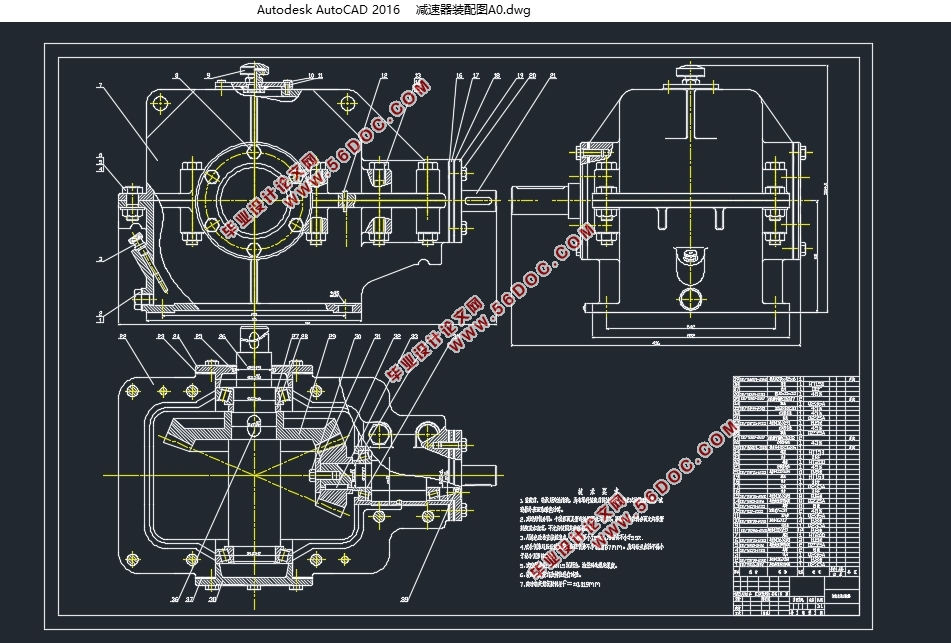Select part label 30 in section view
The image size is (951, 643).
click(358, 336)
